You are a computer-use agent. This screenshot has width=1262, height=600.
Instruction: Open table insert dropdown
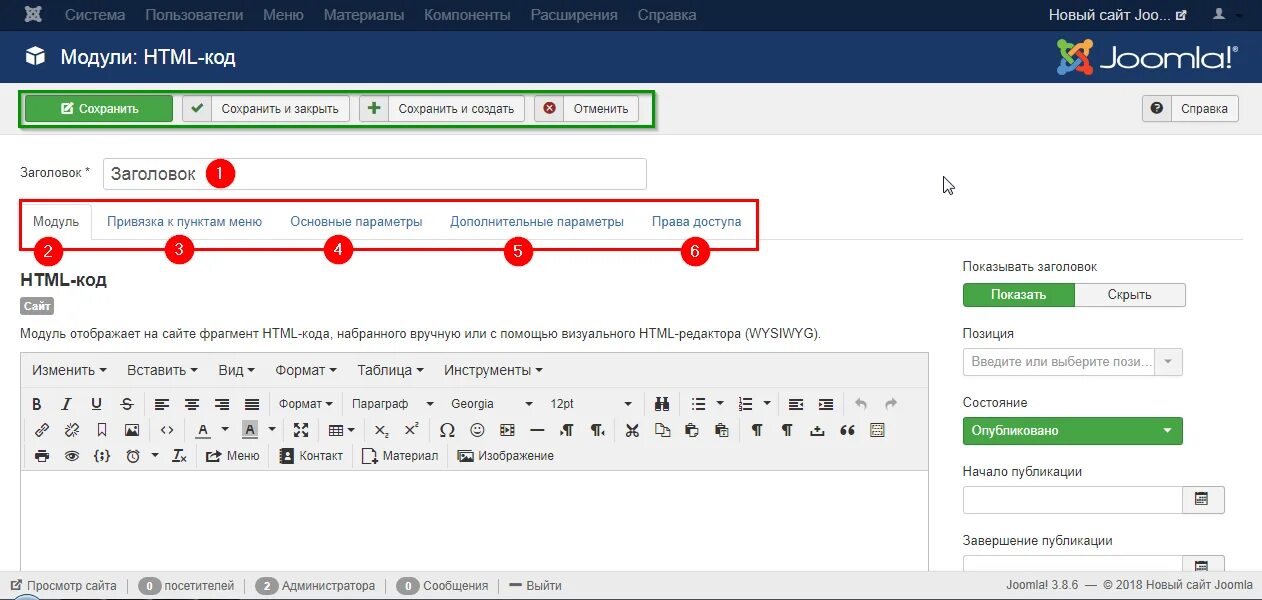point(342,430)
